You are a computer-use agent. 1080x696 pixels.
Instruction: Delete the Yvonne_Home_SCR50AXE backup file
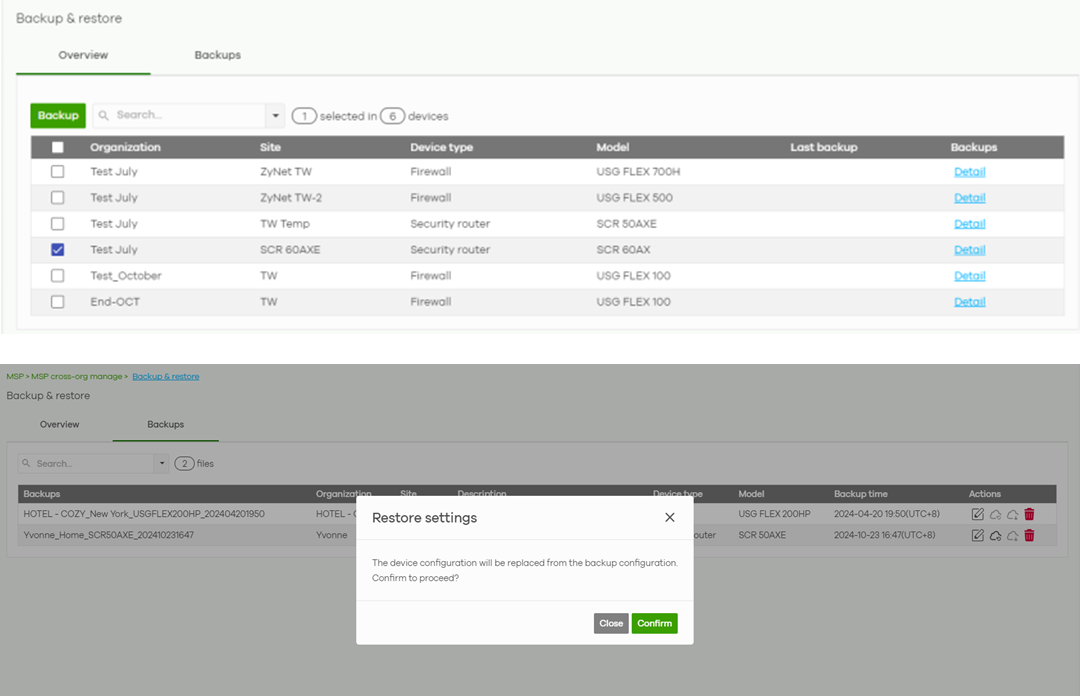coord(1029,535)
